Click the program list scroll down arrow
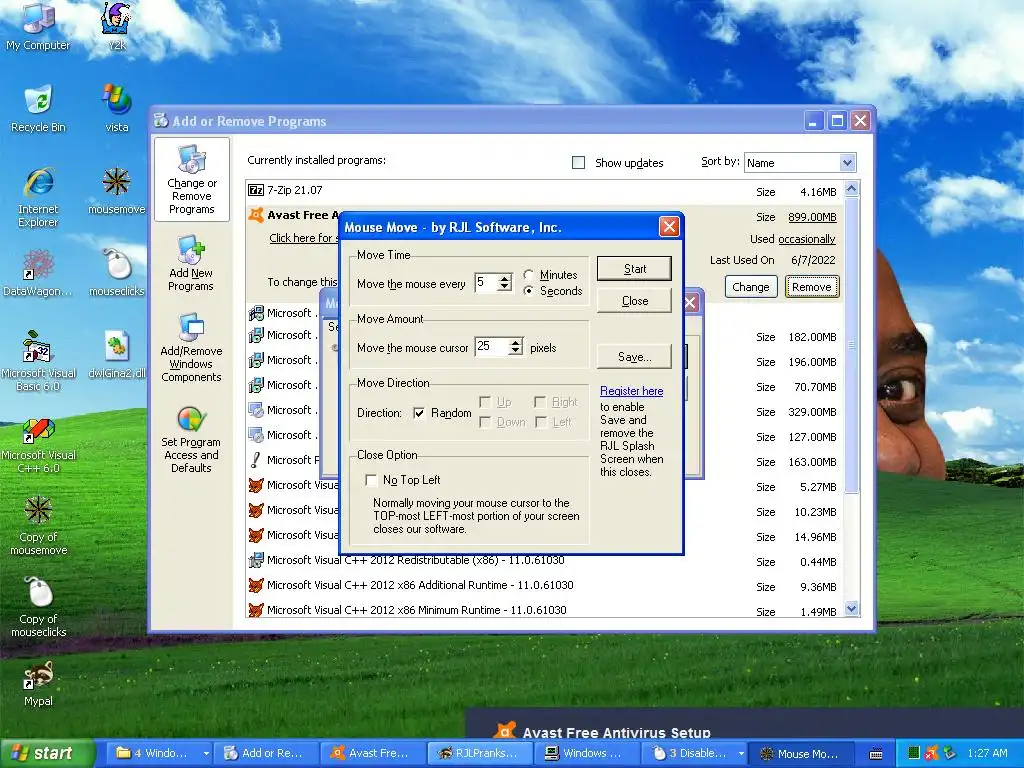The width and height of the screenshot is (1024, 768). pyautogui.click(x=851, y=609)
